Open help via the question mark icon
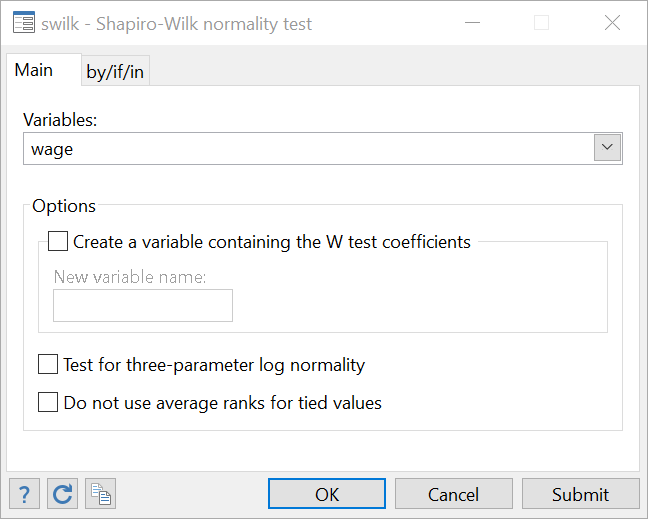 click(x=24, y=494)
